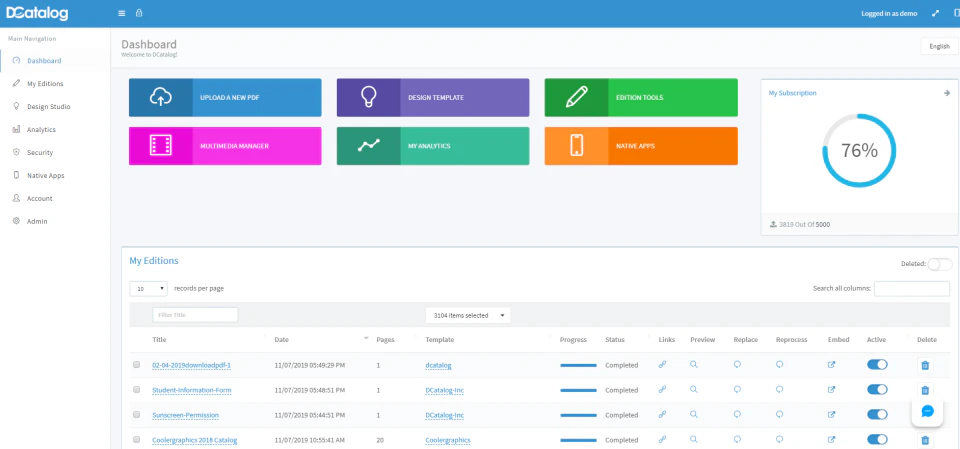Reprocess the Student-Information-Form edition

coord(779,389)
